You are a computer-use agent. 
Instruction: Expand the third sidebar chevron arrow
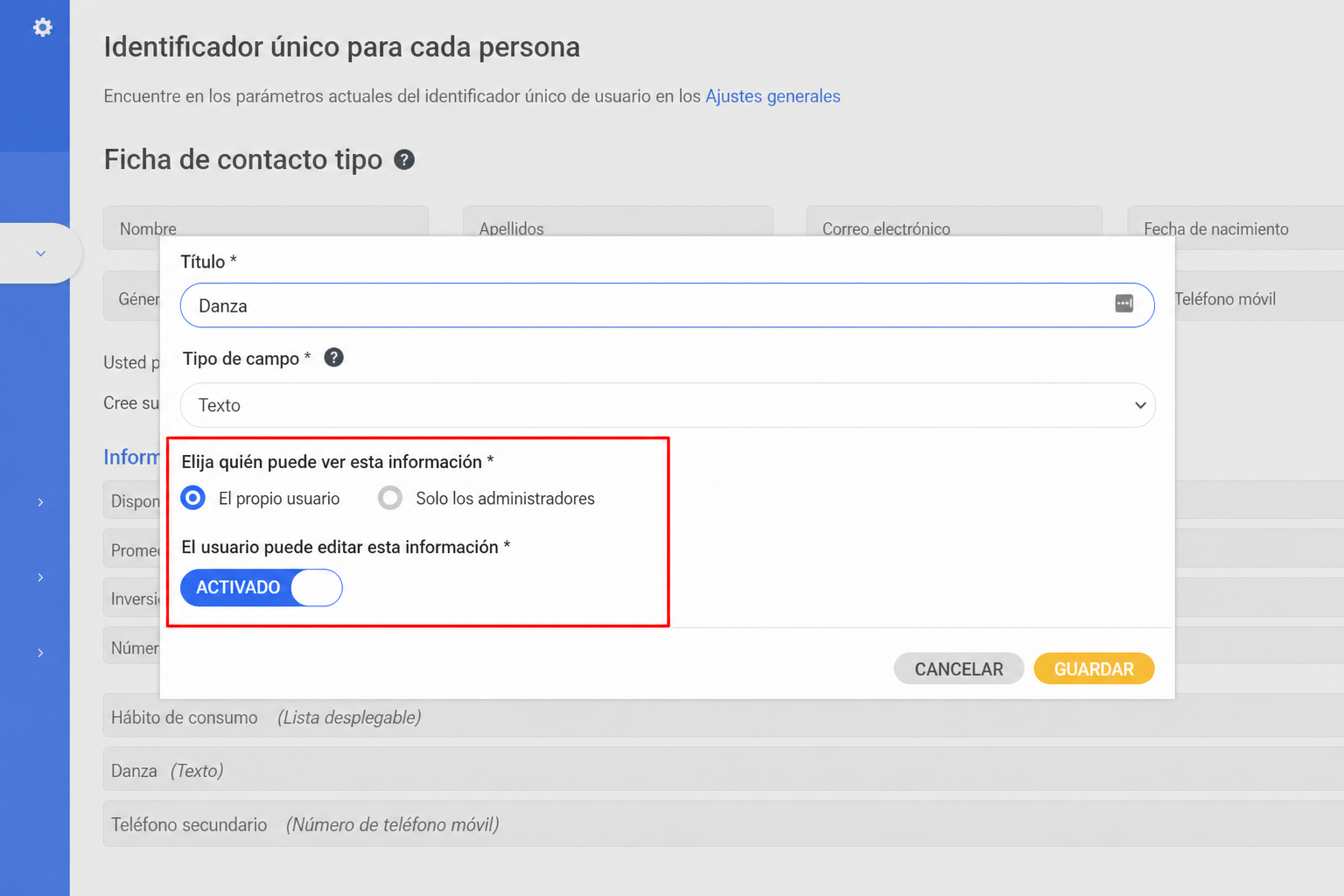pos(40,653)
